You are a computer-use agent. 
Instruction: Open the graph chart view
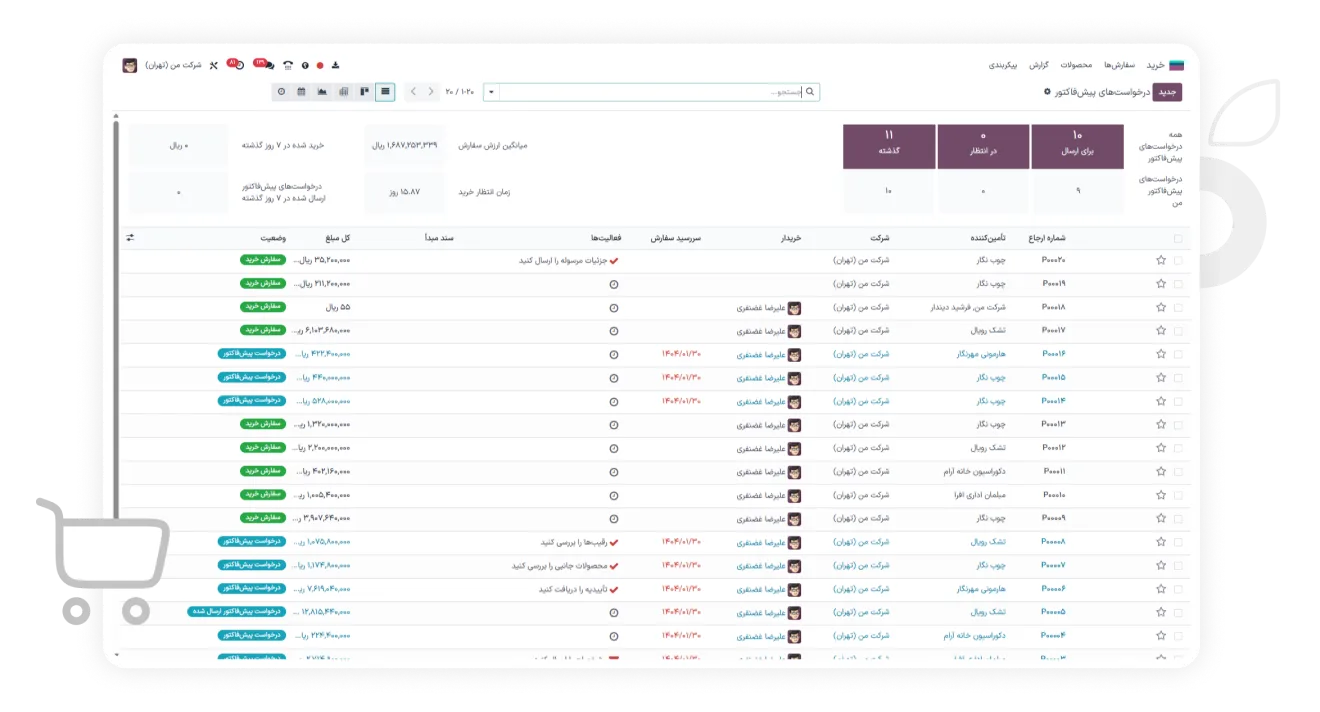click(322, 92)
